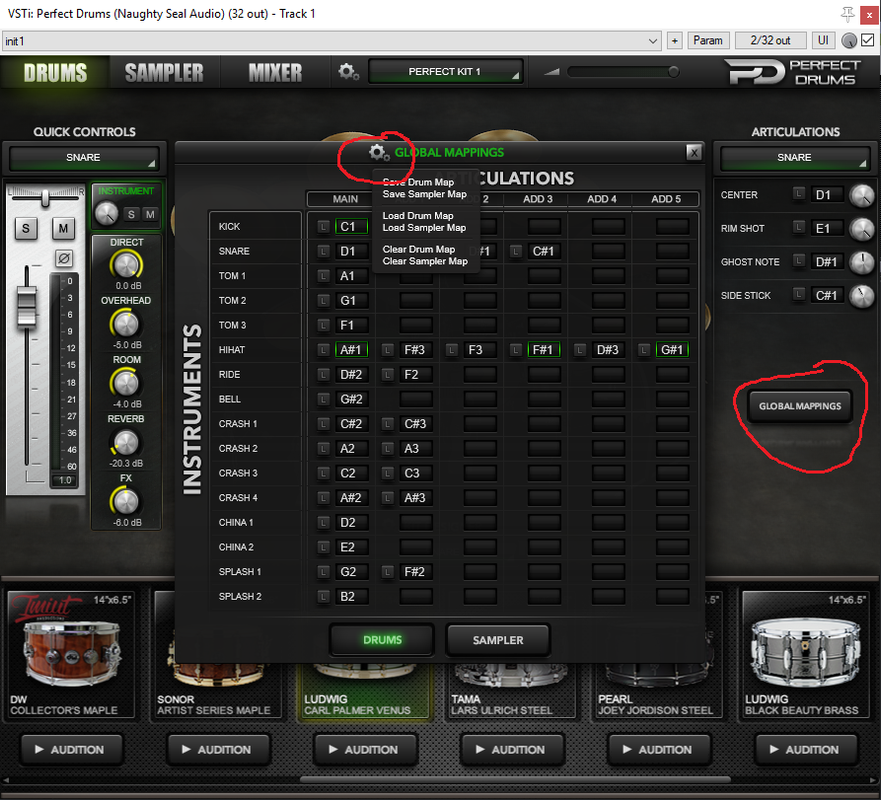Click the Param button

[708, 40]
